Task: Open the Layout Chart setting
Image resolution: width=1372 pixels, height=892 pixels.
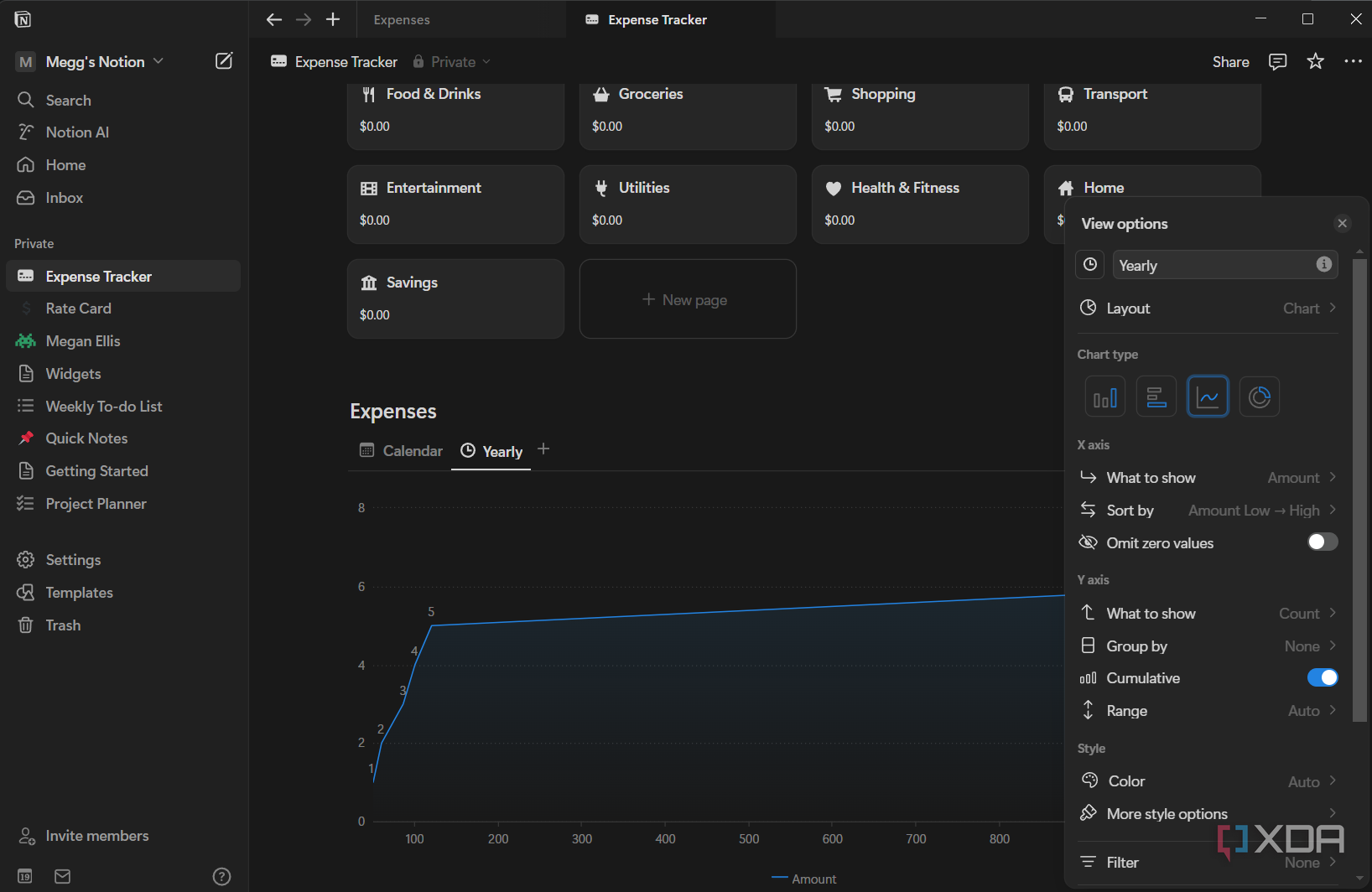Action: (x=1208, y=309)
